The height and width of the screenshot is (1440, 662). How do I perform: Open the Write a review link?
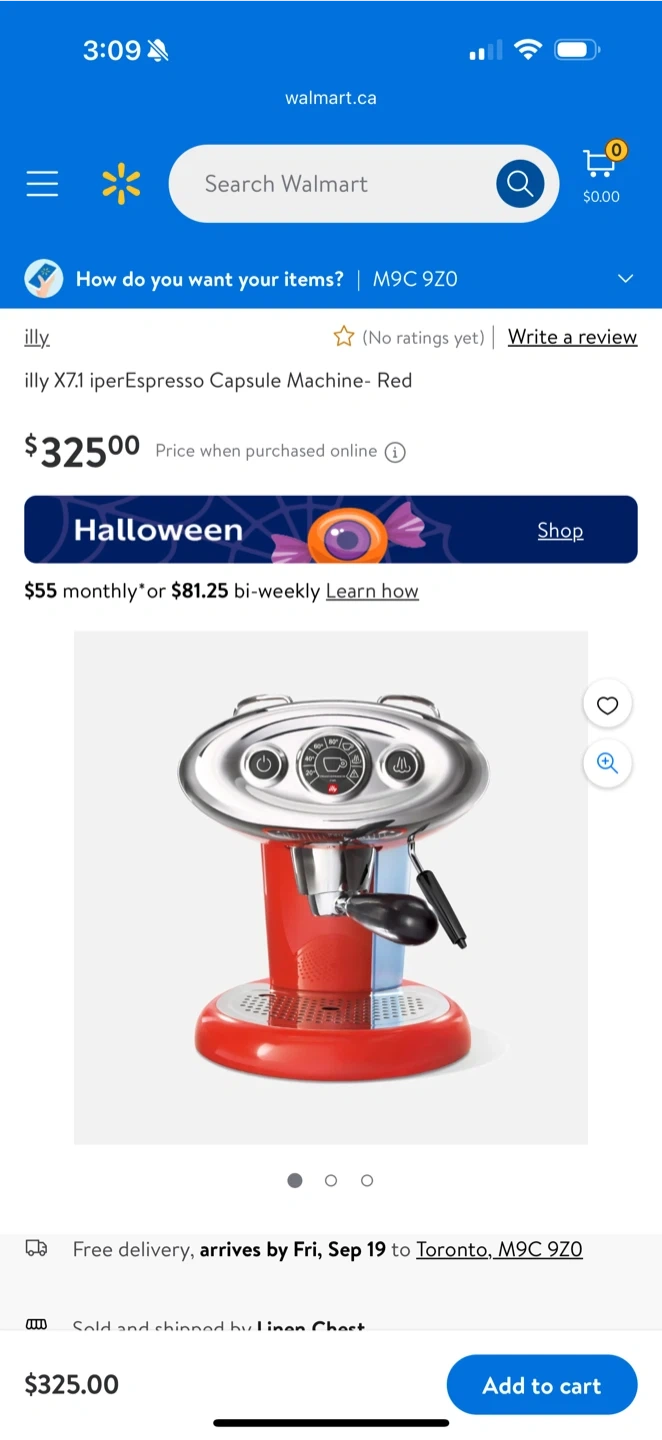[x=572, y=337]
